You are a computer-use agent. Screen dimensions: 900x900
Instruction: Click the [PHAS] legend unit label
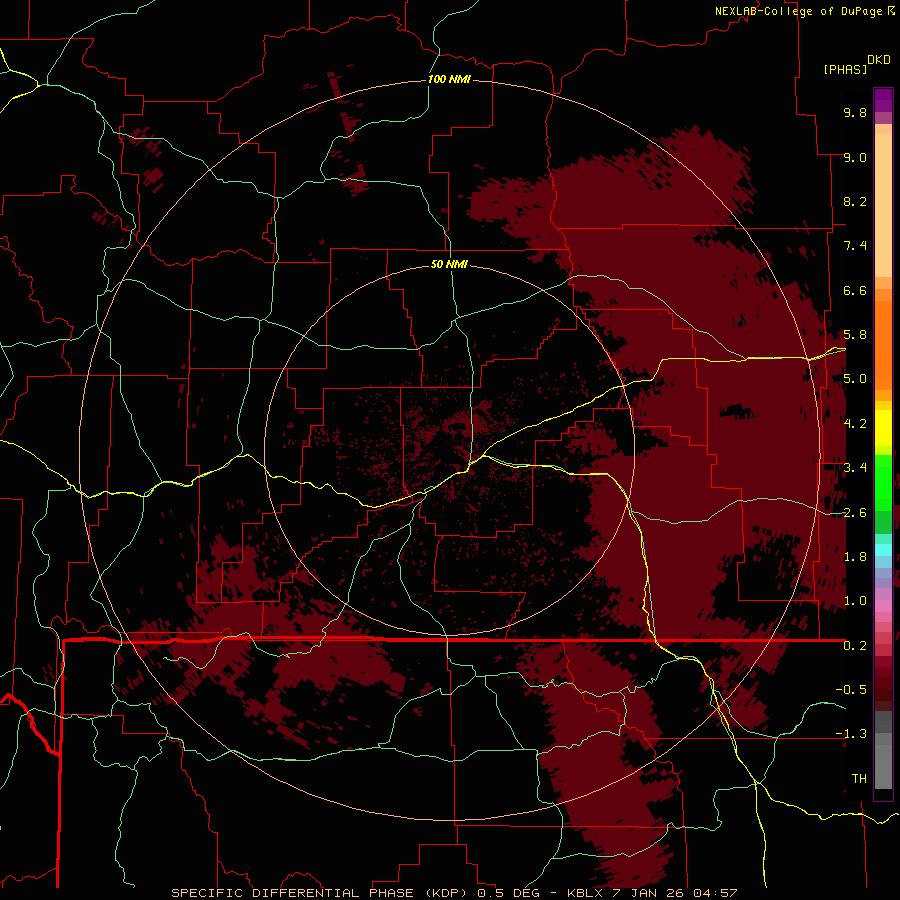pos(845,69)
